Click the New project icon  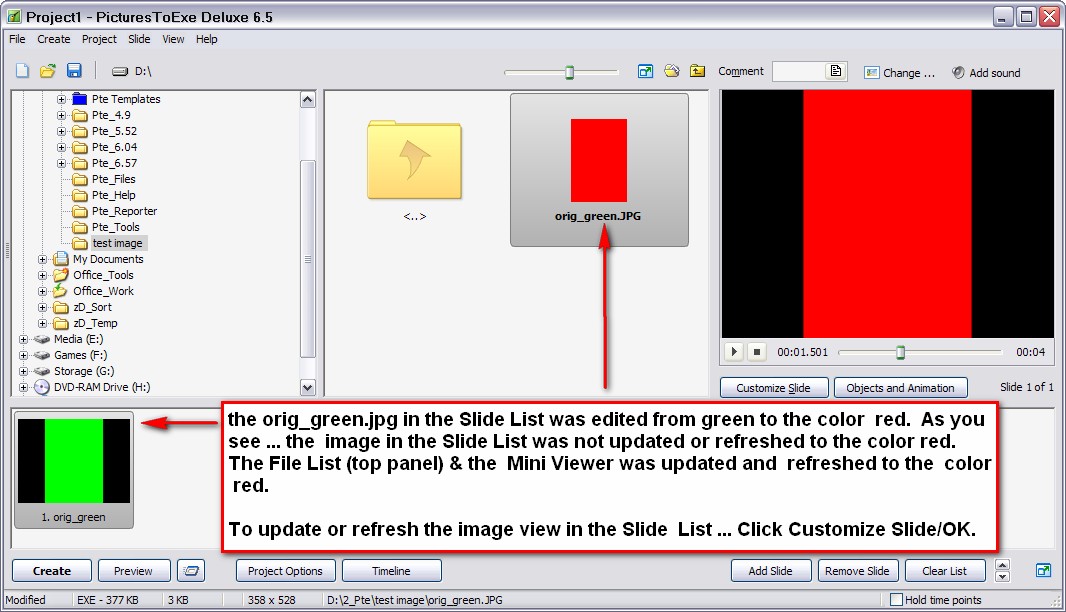(22, 71)
